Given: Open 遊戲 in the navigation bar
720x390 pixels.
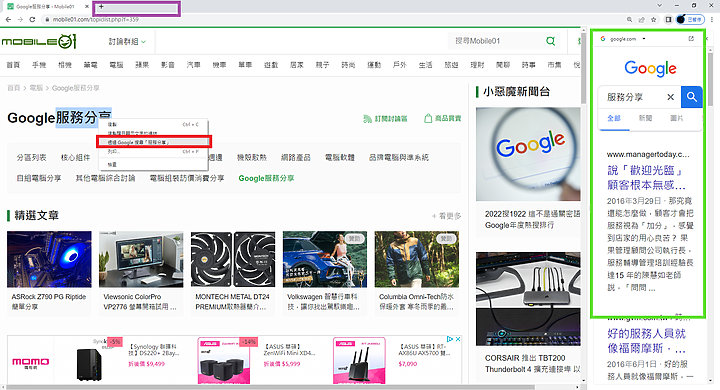Looking at the screenshot, I should click(x=271, y=65).
